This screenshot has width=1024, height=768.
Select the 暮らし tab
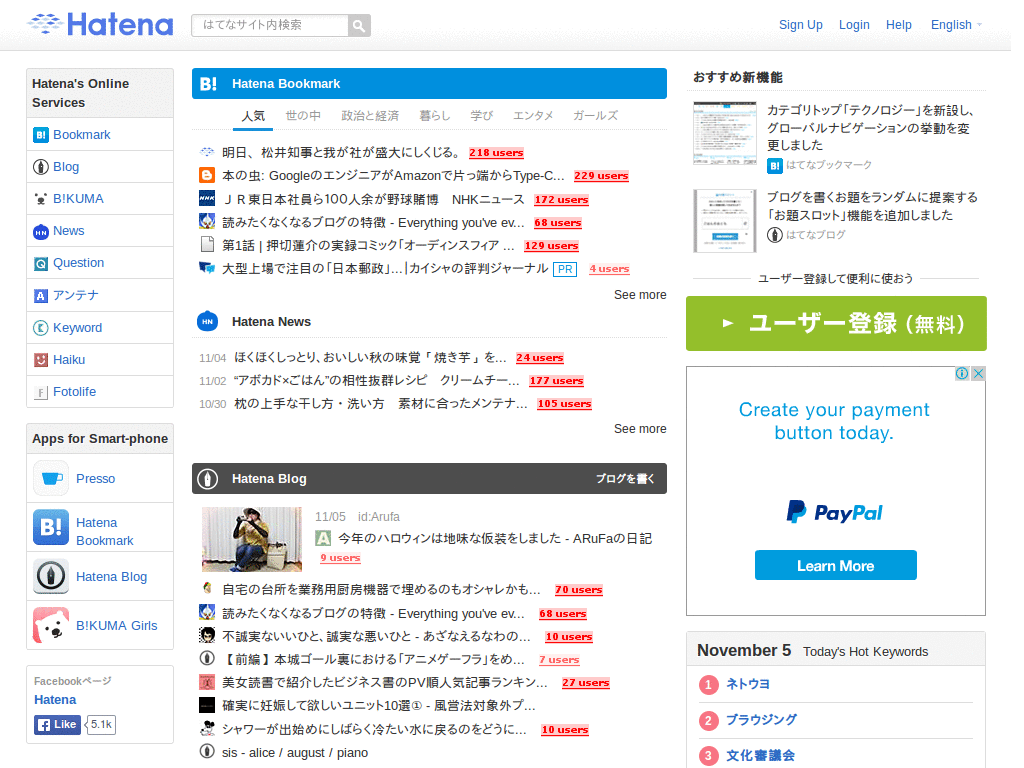[x=435, y=116]
